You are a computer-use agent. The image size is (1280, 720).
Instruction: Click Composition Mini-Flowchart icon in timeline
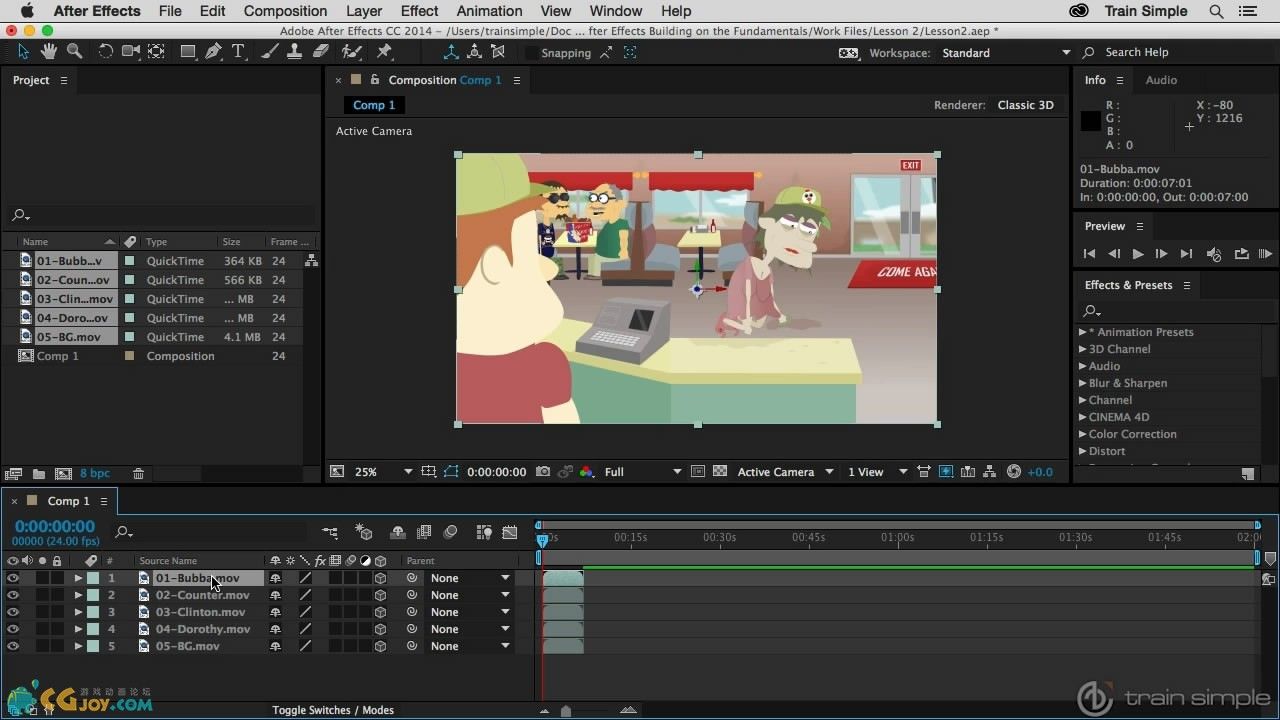[x=330, y=533]
